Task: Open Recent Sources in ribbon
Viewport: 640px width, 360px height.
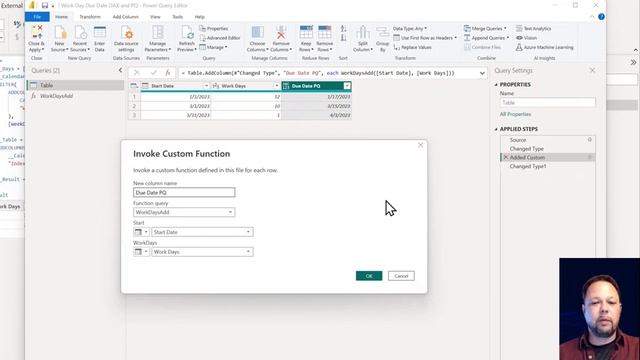Action: click(x=80, y=38)
